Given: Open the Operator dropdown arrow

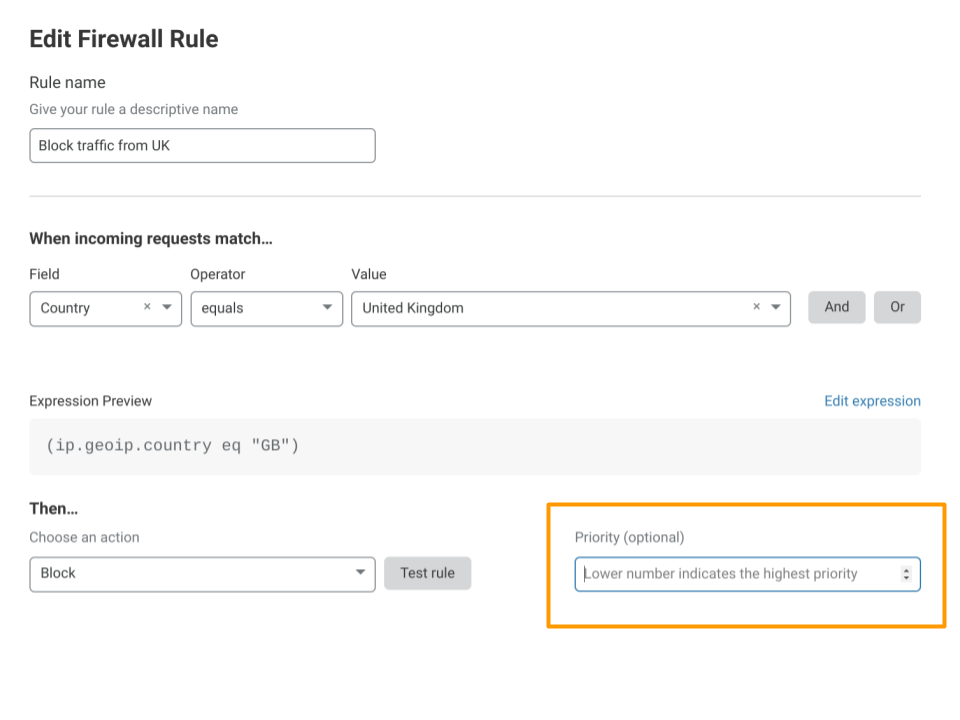Looking at the screenshot, I should tap(327, 307).
